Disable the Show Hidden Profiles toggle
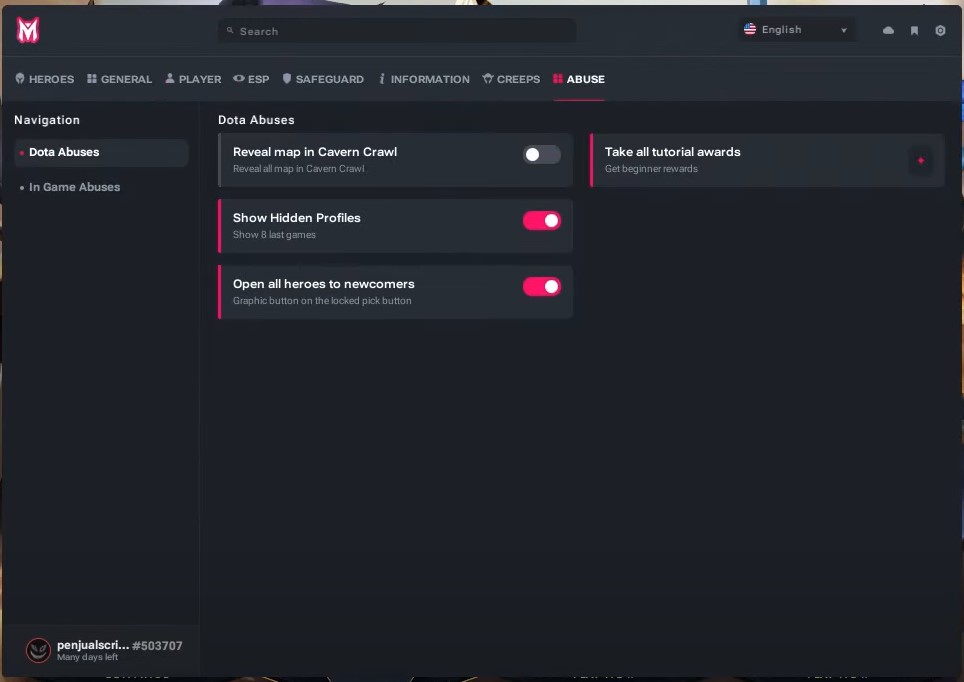Viewport: 964px width, 682px height. (541, 221)
